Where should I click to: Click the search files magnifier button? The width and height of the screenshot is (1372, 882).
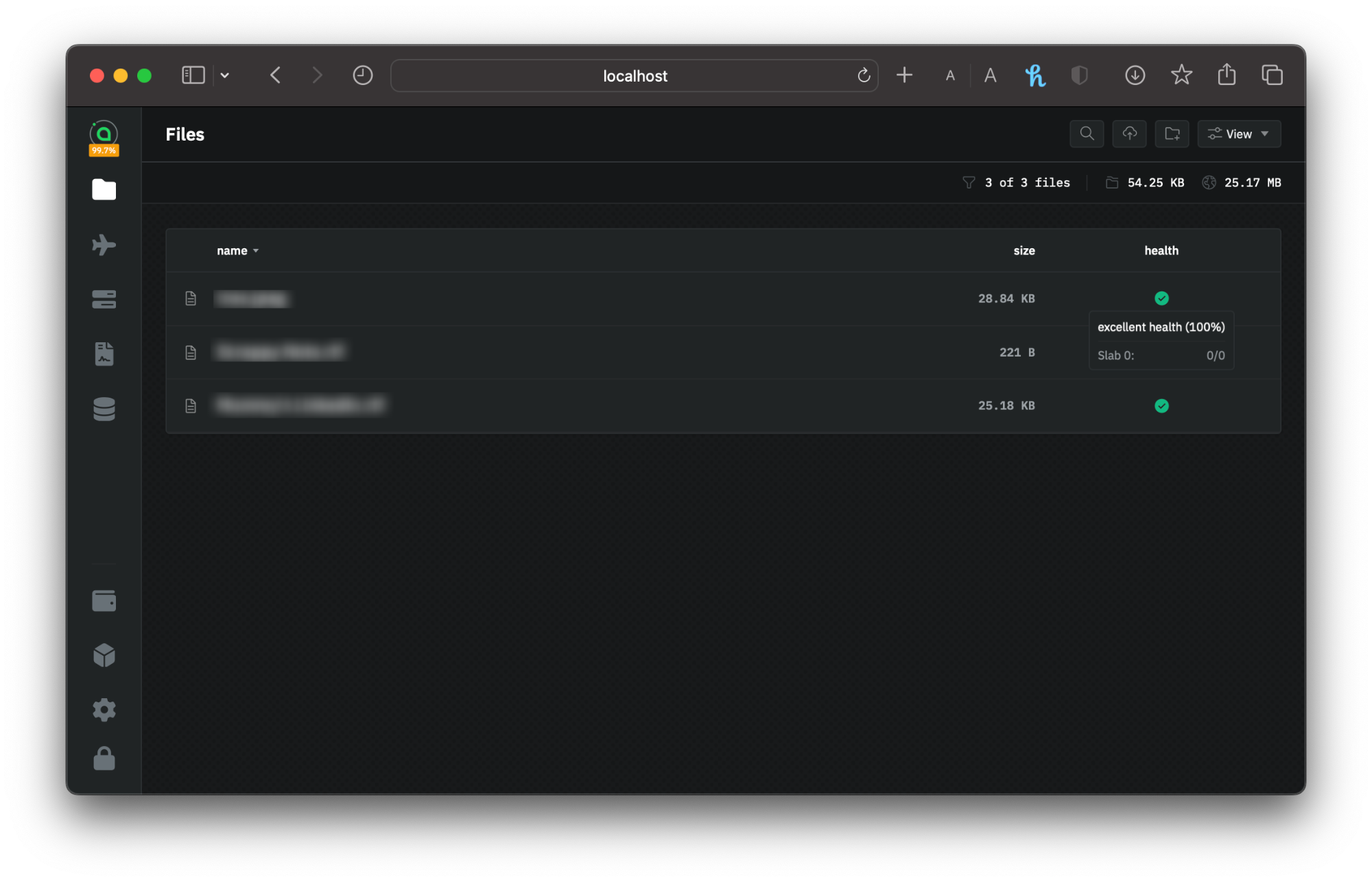[1087, 134]
